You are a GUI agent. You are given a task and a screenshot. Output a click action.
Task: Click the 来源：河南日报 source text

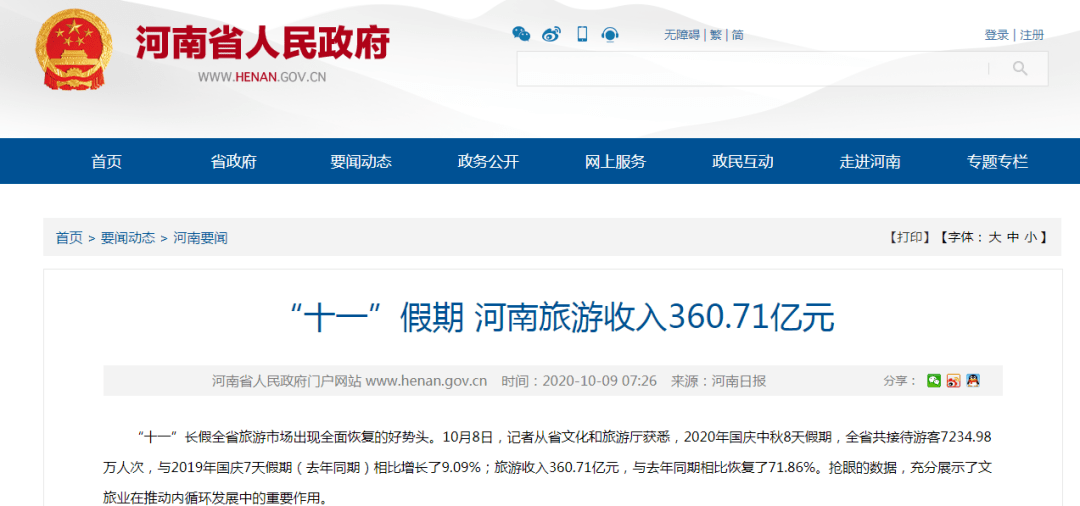[x=719, y=381]
